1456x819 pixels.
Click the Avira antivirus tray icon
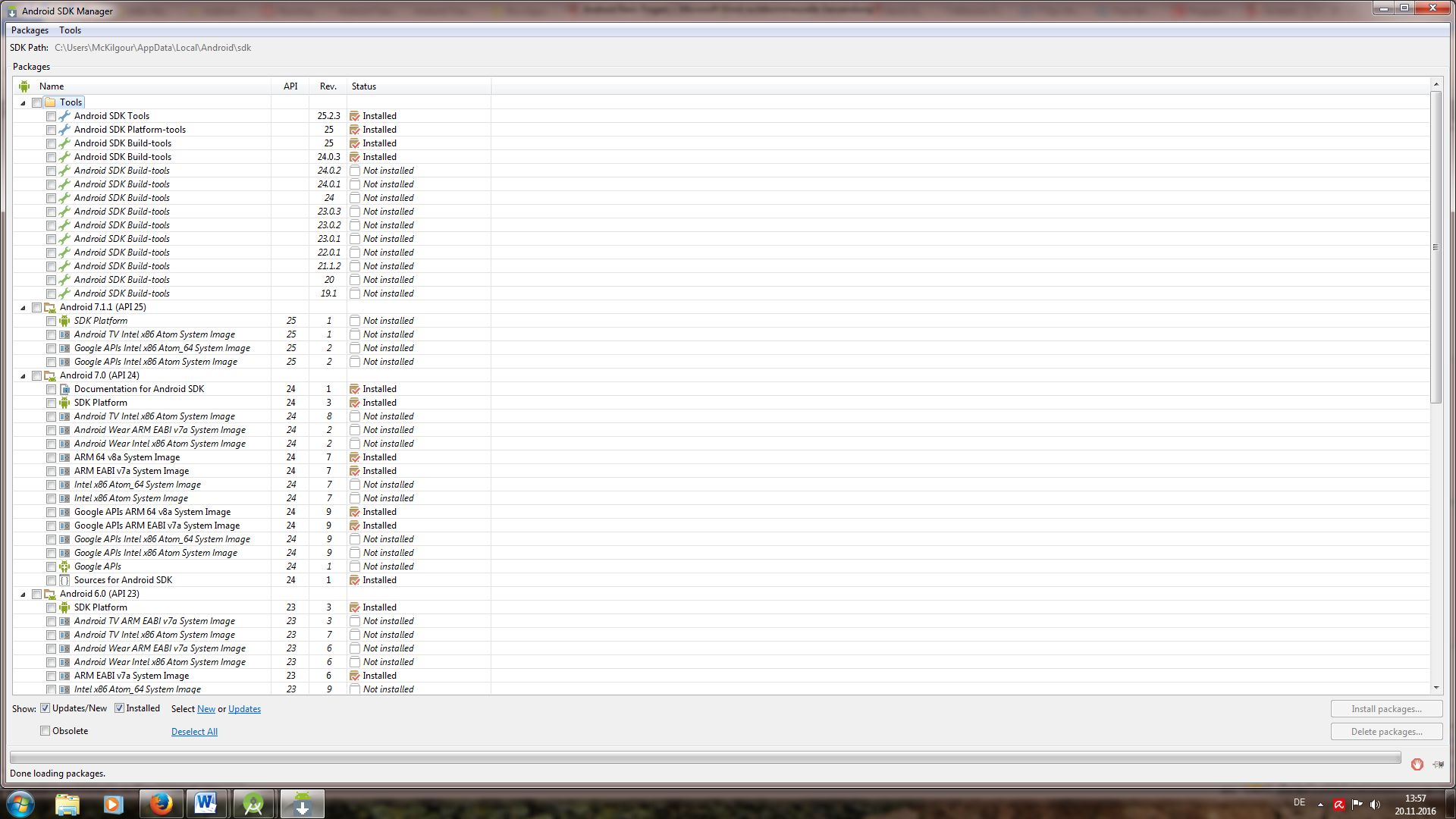coord(1339,805)
